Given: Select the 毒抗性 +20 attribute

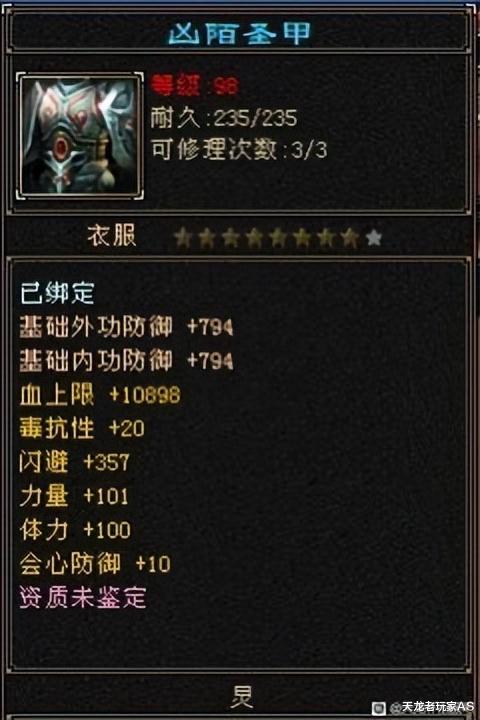Looking at the screenshot, I should (x=82, y=428).
